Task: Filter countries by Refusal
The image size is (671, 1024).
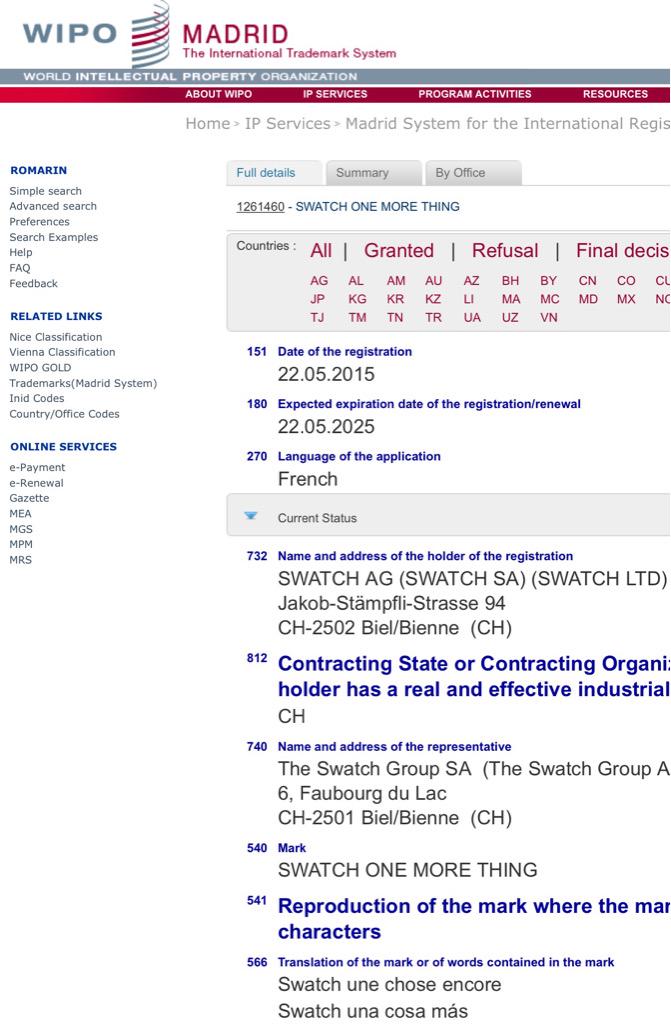Action: click(x=505, y=251)
